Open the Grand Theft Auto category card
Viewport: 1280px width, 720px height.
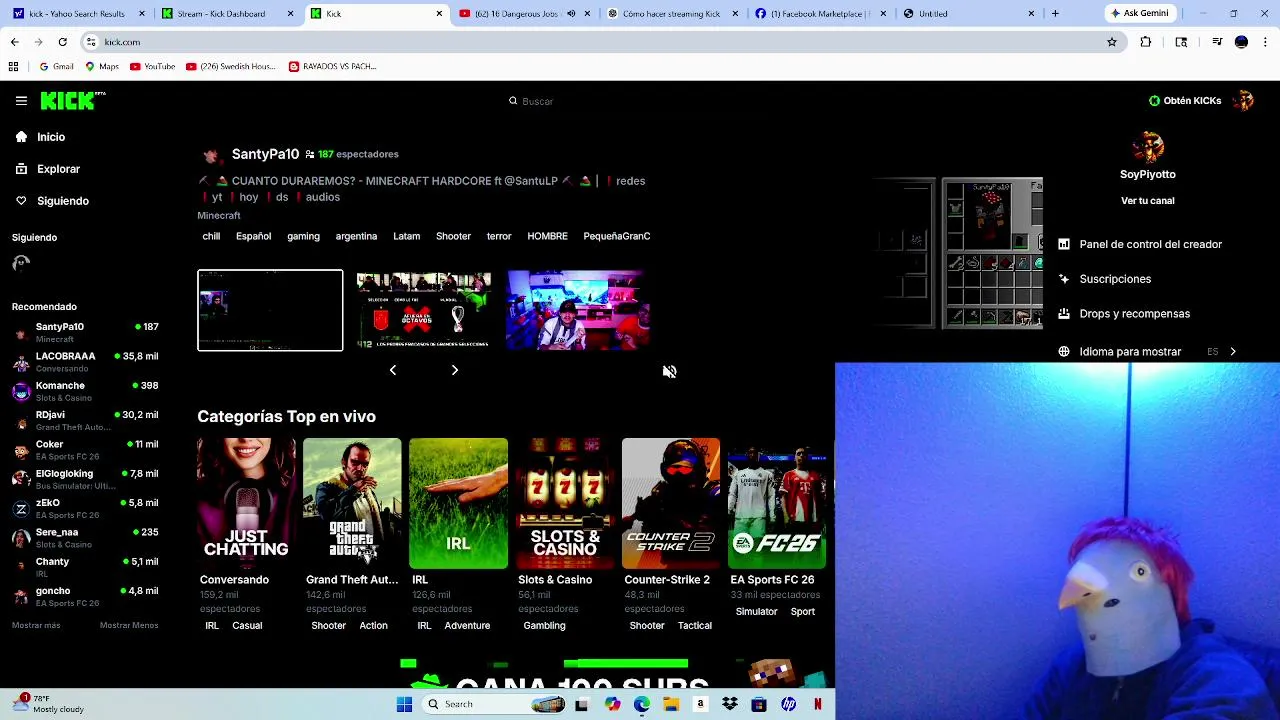[352, 503]
